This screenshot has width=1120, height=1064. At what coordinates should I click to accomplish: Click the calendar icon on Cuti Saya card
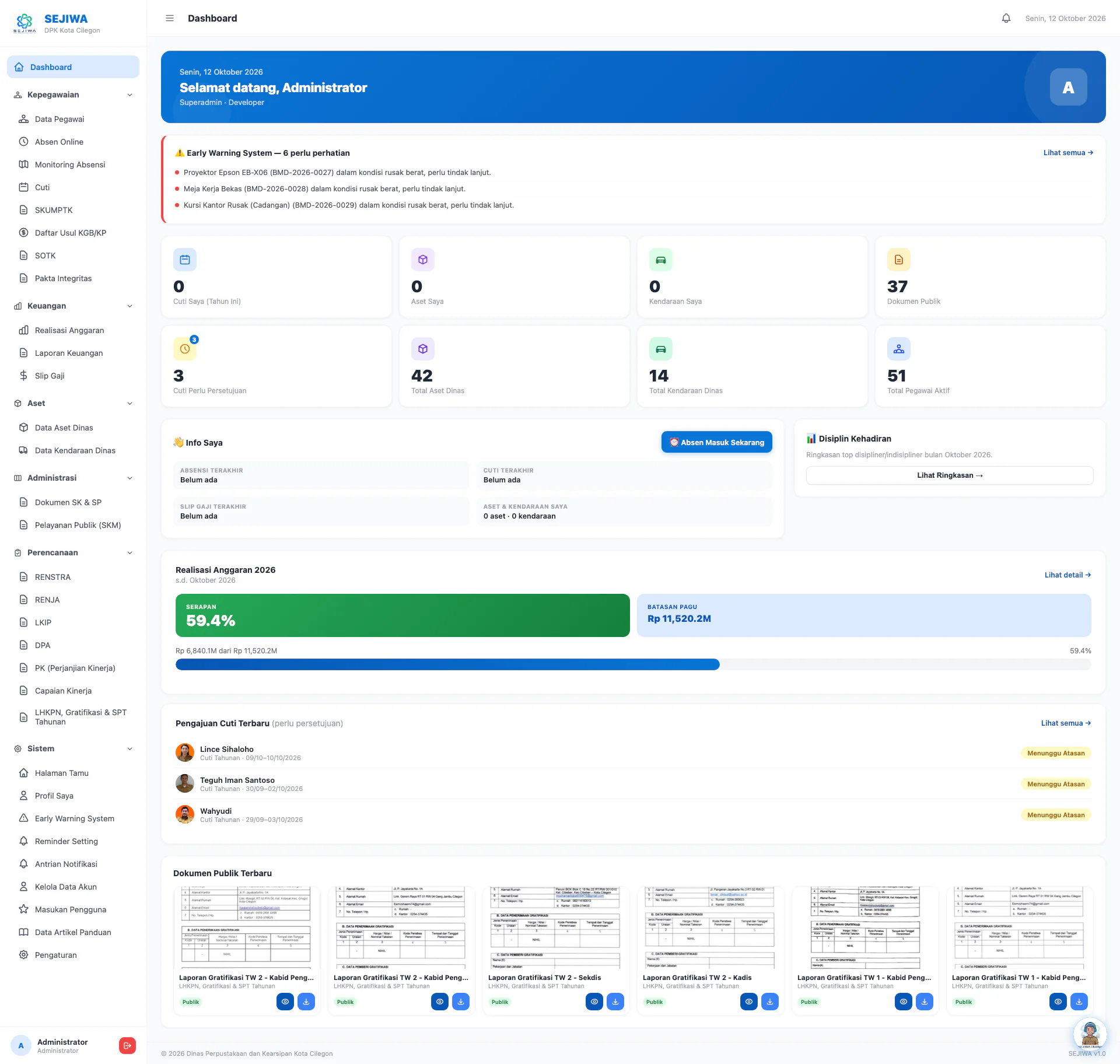coord(185,260)
